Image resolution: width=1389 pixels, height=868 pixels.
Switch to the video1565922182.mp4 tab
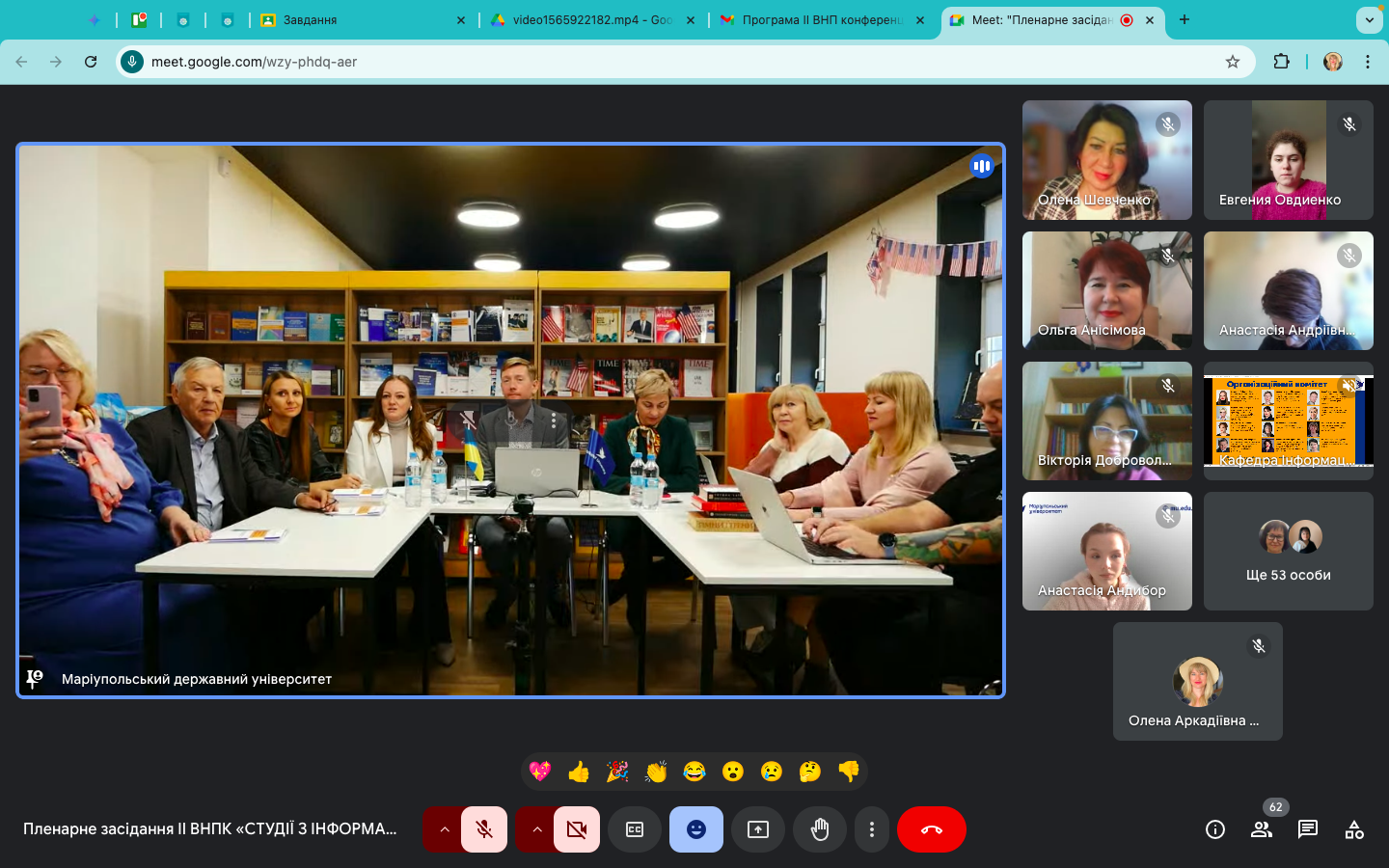click(591, 20)
